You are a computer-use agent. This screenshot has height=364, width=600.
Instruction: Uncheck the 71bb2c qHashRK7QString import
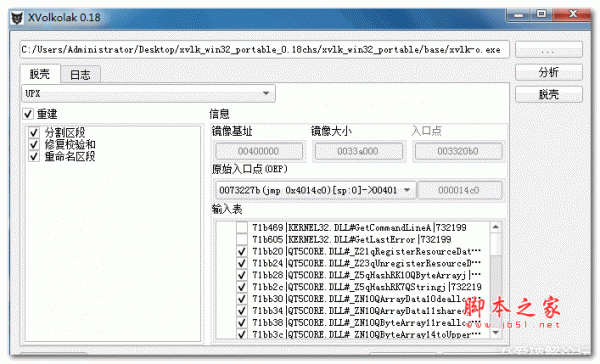pyautogui.click(x=242, y=287)
